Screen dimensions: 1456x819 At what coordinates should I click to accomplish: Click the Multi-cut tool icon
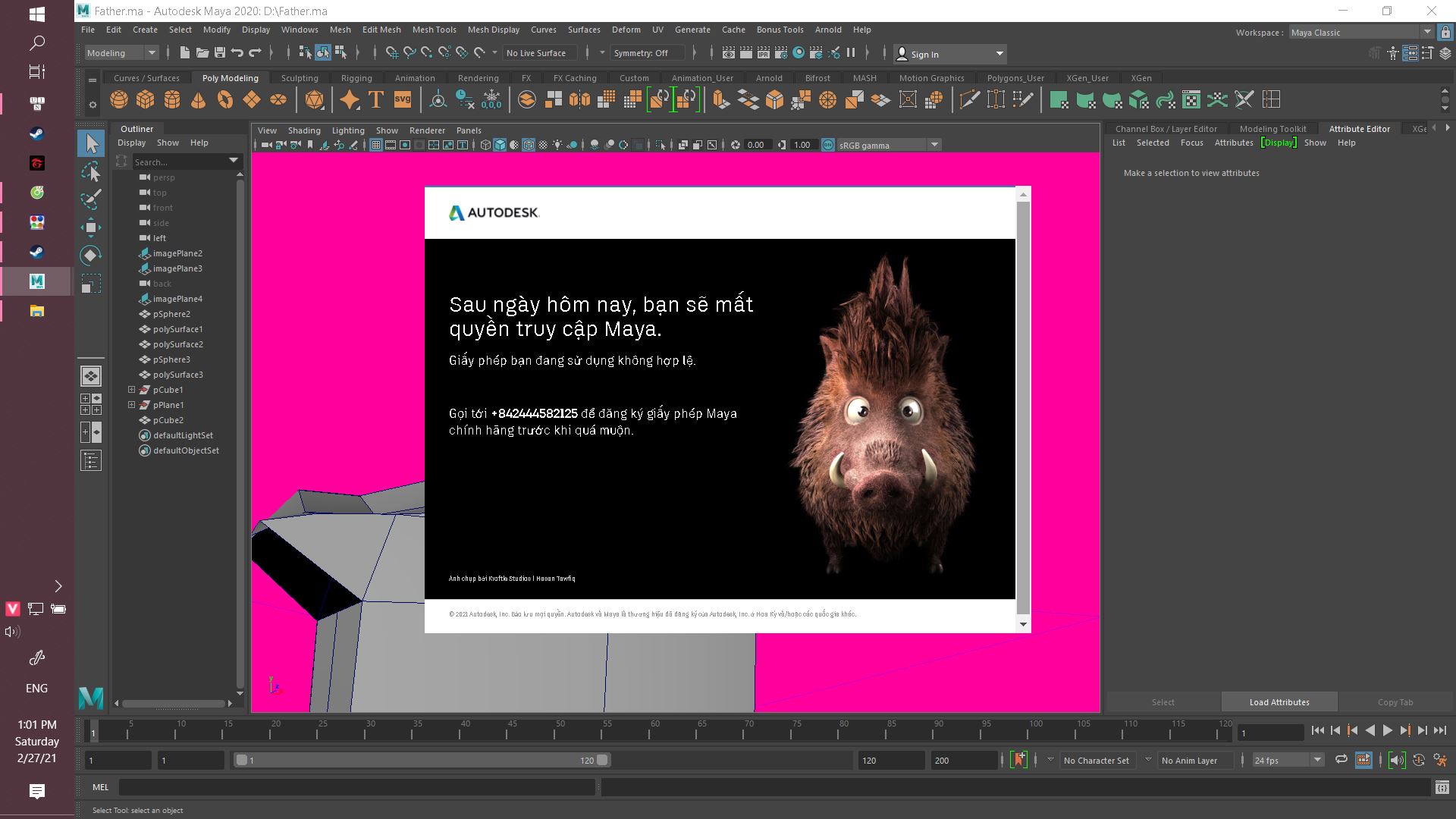pos(969,99)
